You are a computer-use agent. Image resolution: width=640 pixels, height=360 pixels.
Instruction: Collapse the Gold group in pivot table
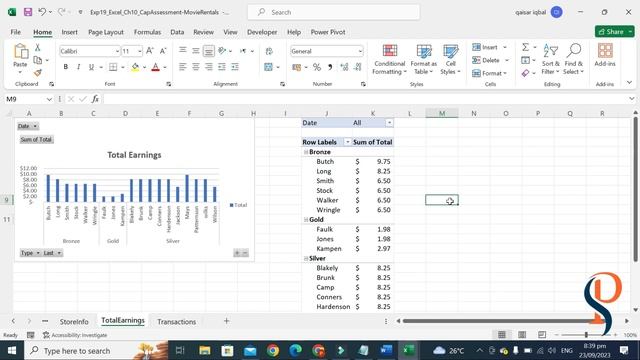(306, 220)
